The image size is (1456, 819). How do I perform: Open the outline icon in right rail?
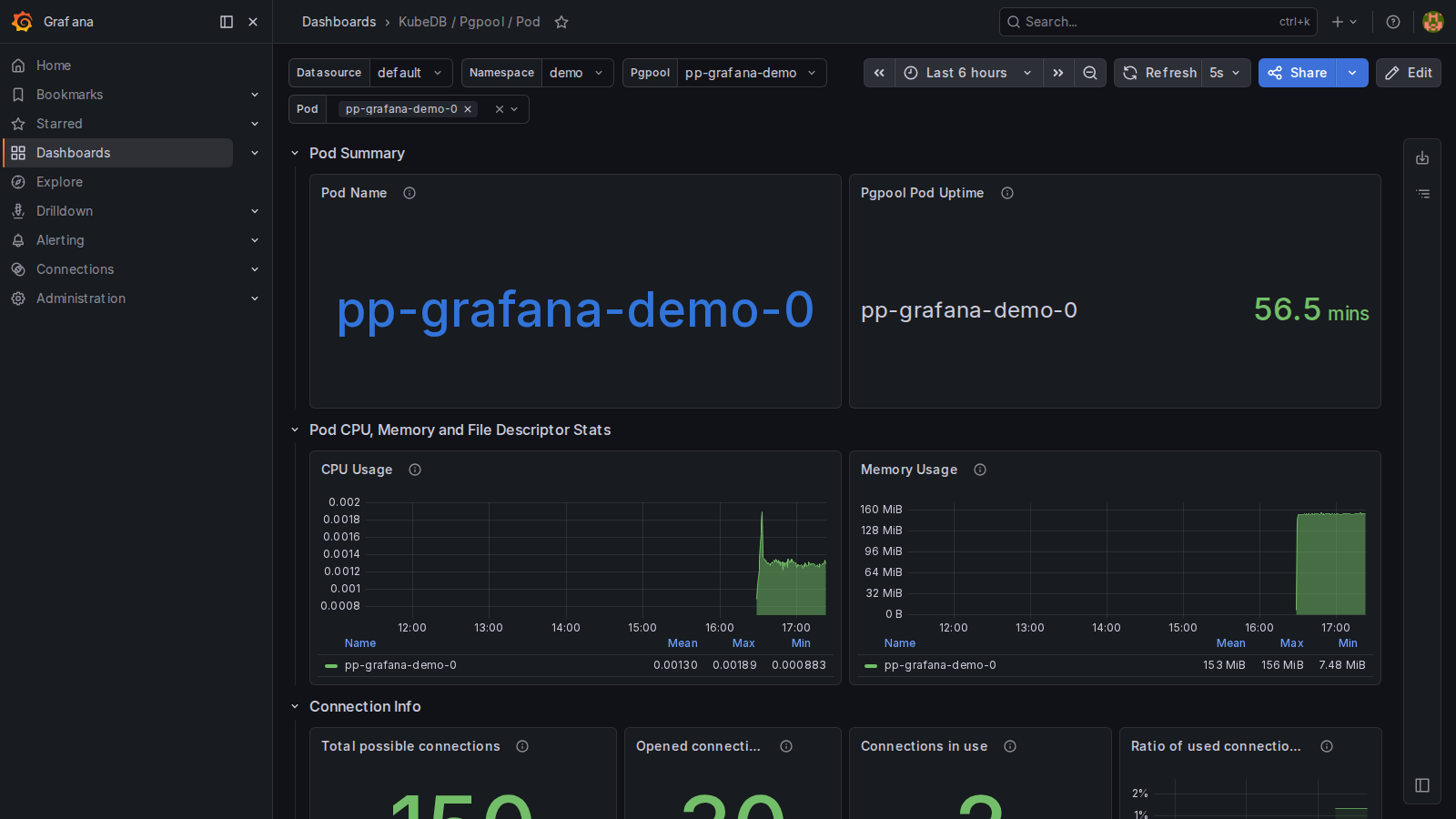pos(1422,194)
